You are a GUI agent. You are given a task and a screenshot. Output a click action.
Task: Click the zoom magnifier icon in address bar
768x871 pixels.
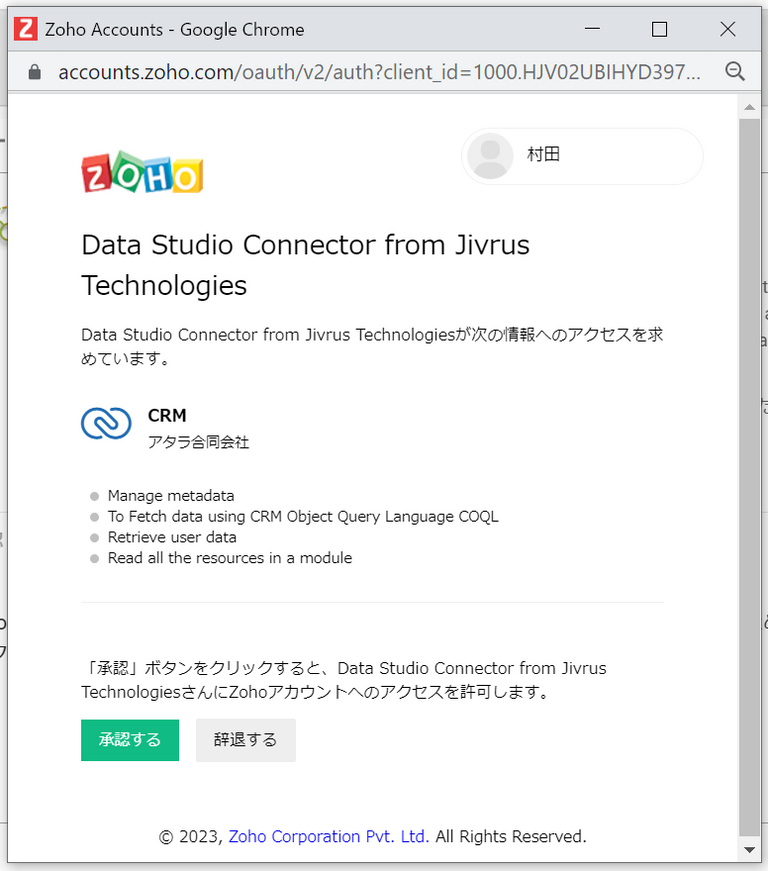pos(735,72)
